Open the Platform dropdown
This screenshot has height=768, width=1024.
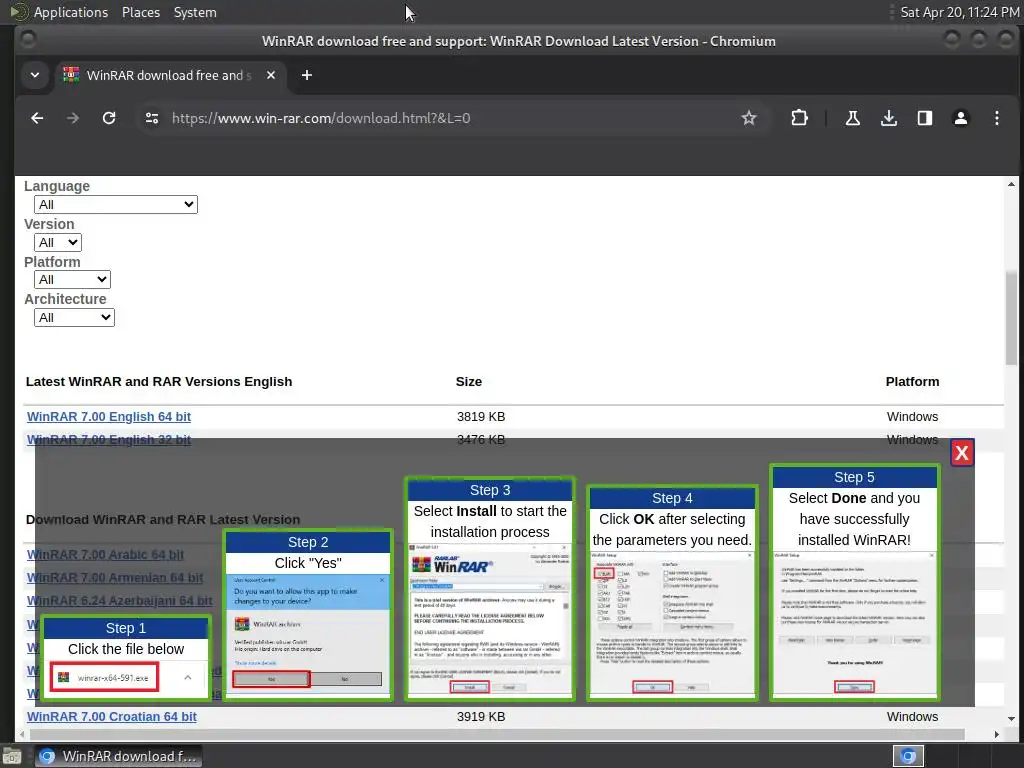click(x=72, y=280)
